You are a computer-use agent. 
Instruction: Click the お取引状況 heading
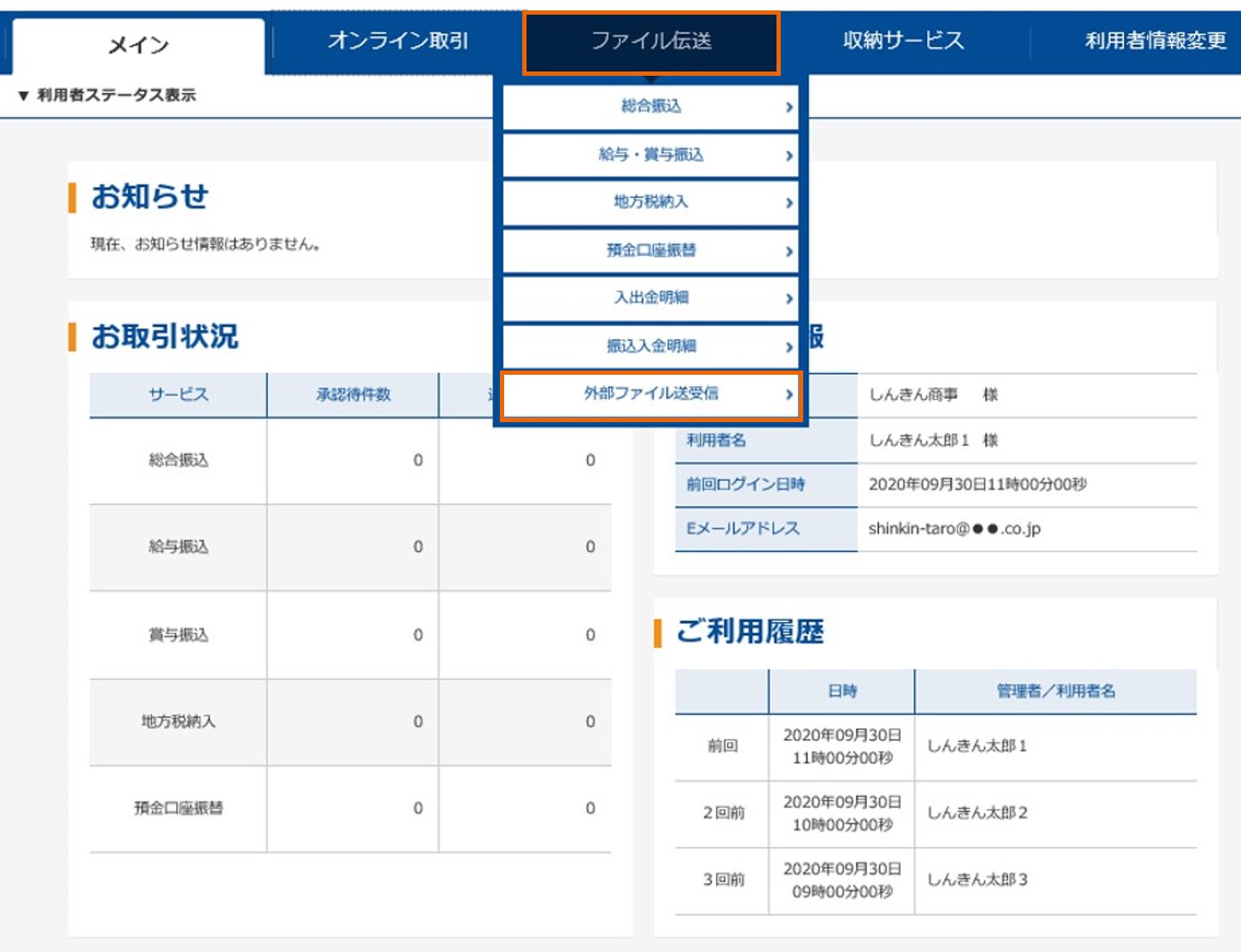pos(165,336)
